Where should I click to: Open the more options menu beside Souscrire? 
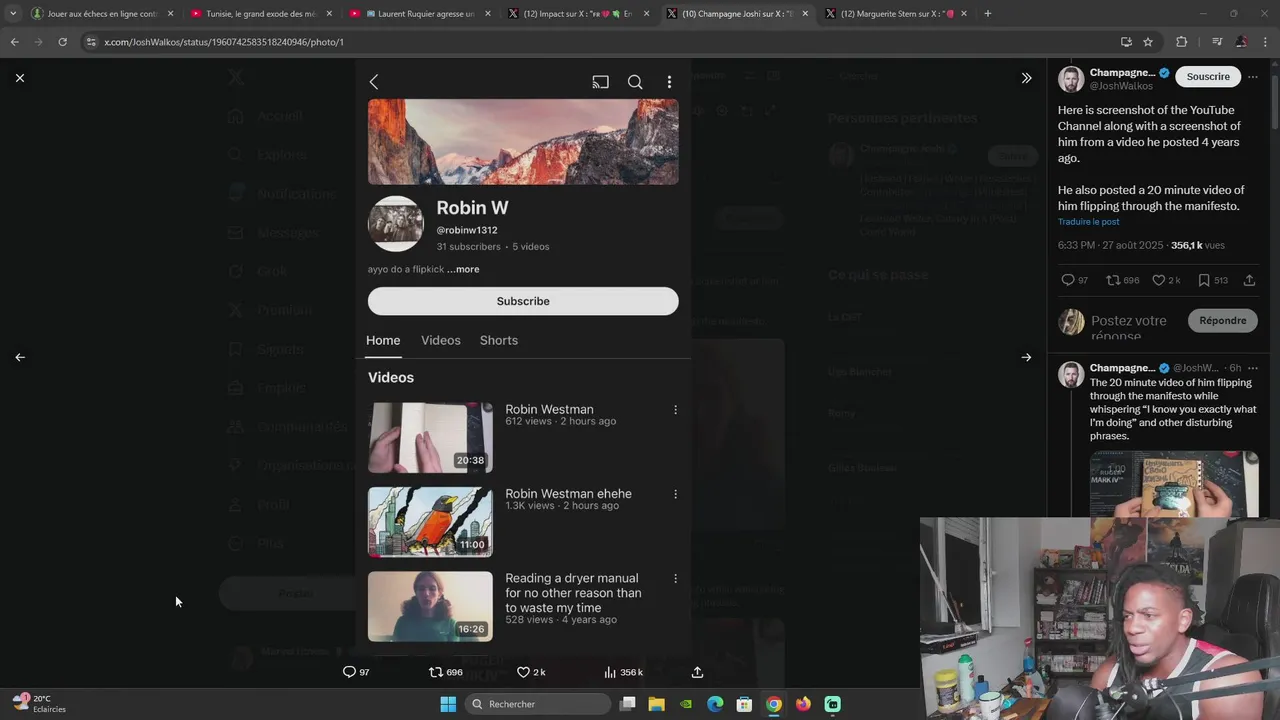(x=1252, y=77)
